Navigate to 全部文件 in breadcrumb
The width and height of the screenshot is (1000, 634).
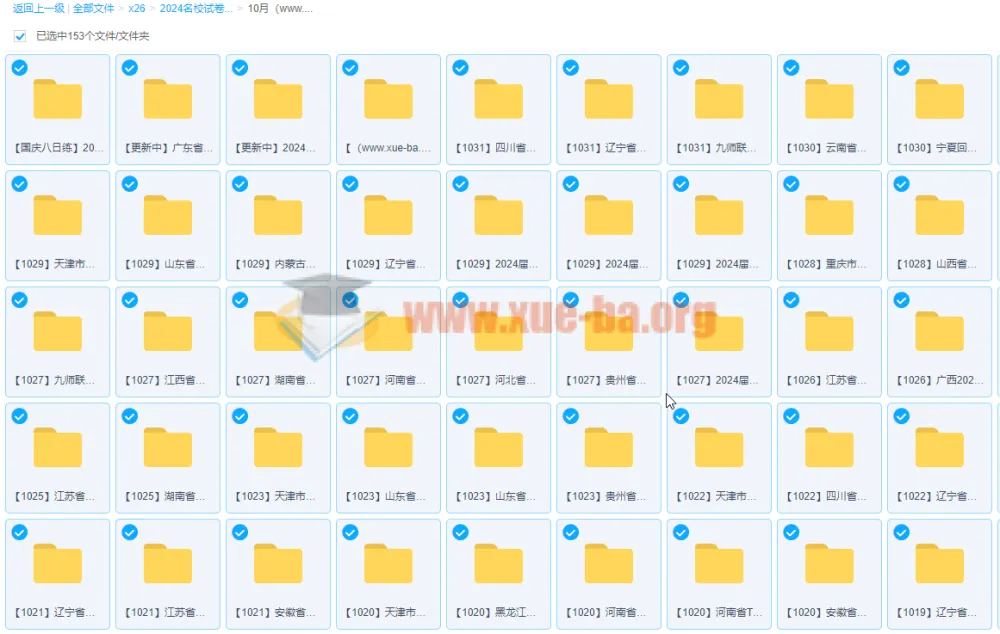tap(93, 8)
